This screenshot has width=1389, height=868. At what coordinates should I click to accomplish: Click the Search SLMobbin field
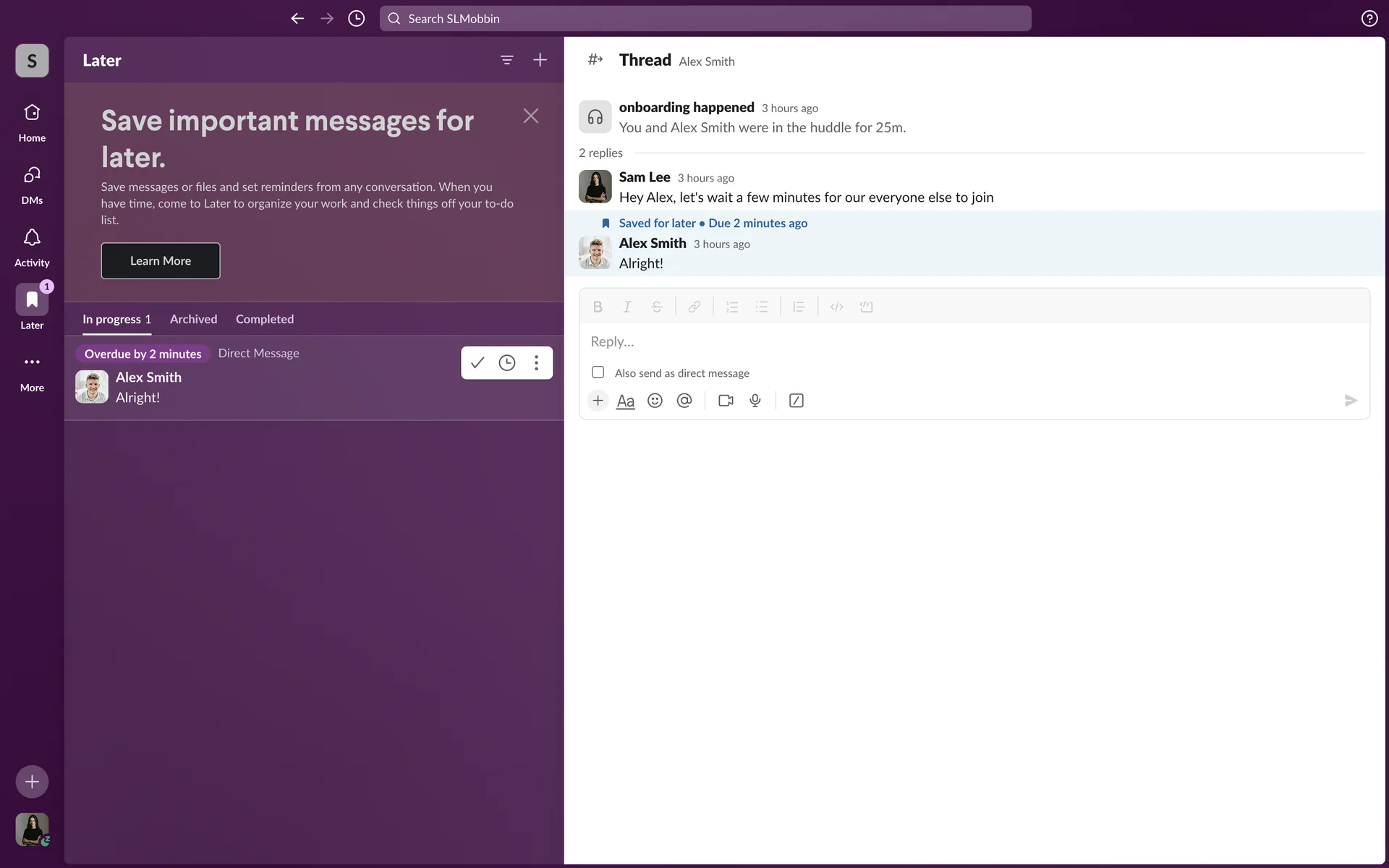click(x=705, y=19)
